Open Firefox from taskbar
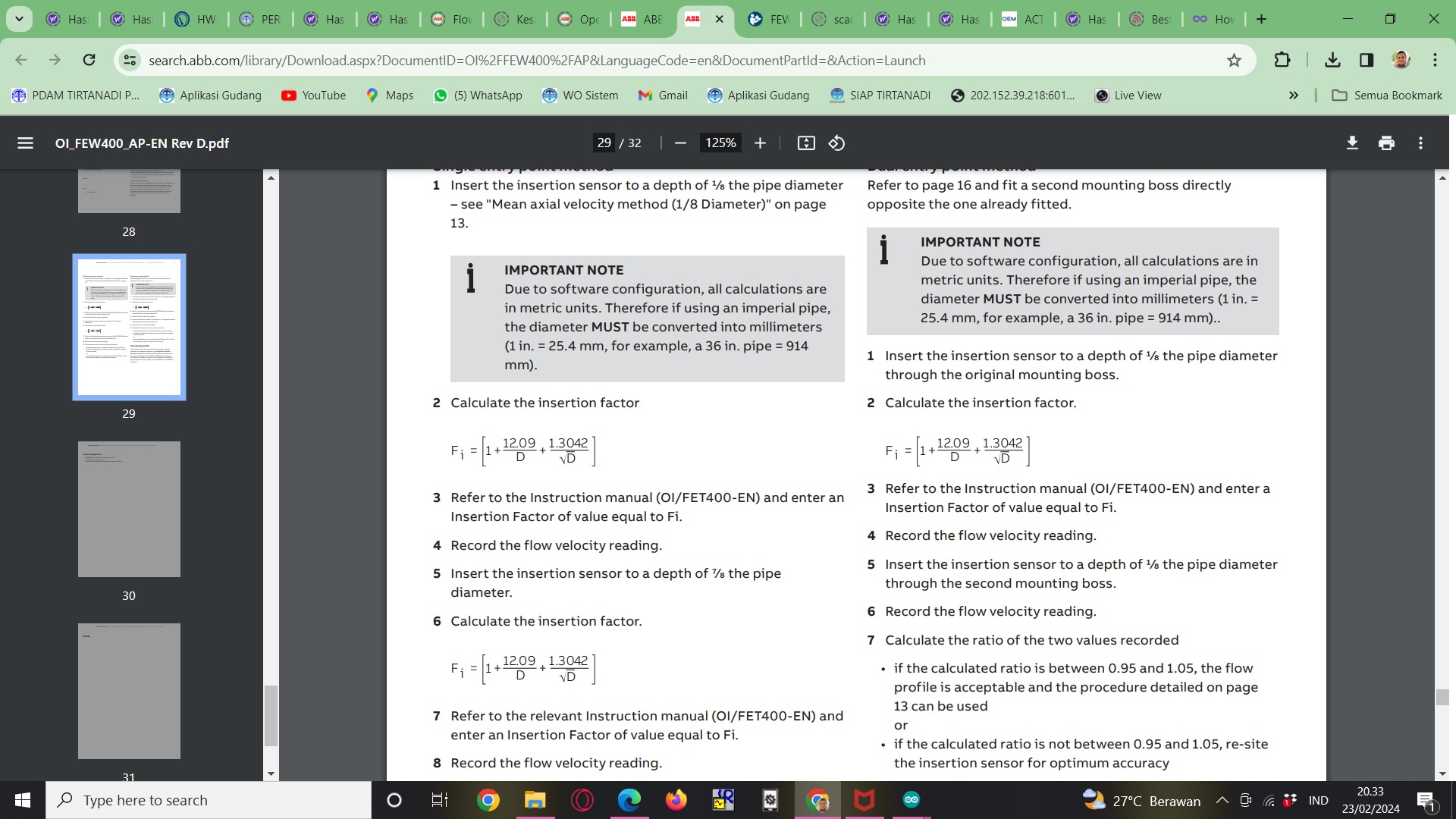Viewport: 1456px width, 819px height. [x=676, y=800]
